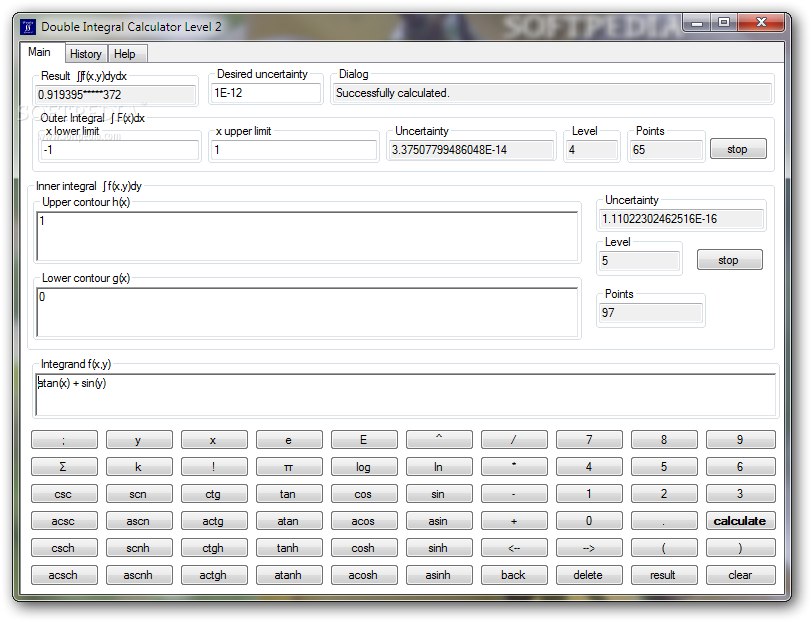Insert the Σ summation symbol

tap(64, 467)
